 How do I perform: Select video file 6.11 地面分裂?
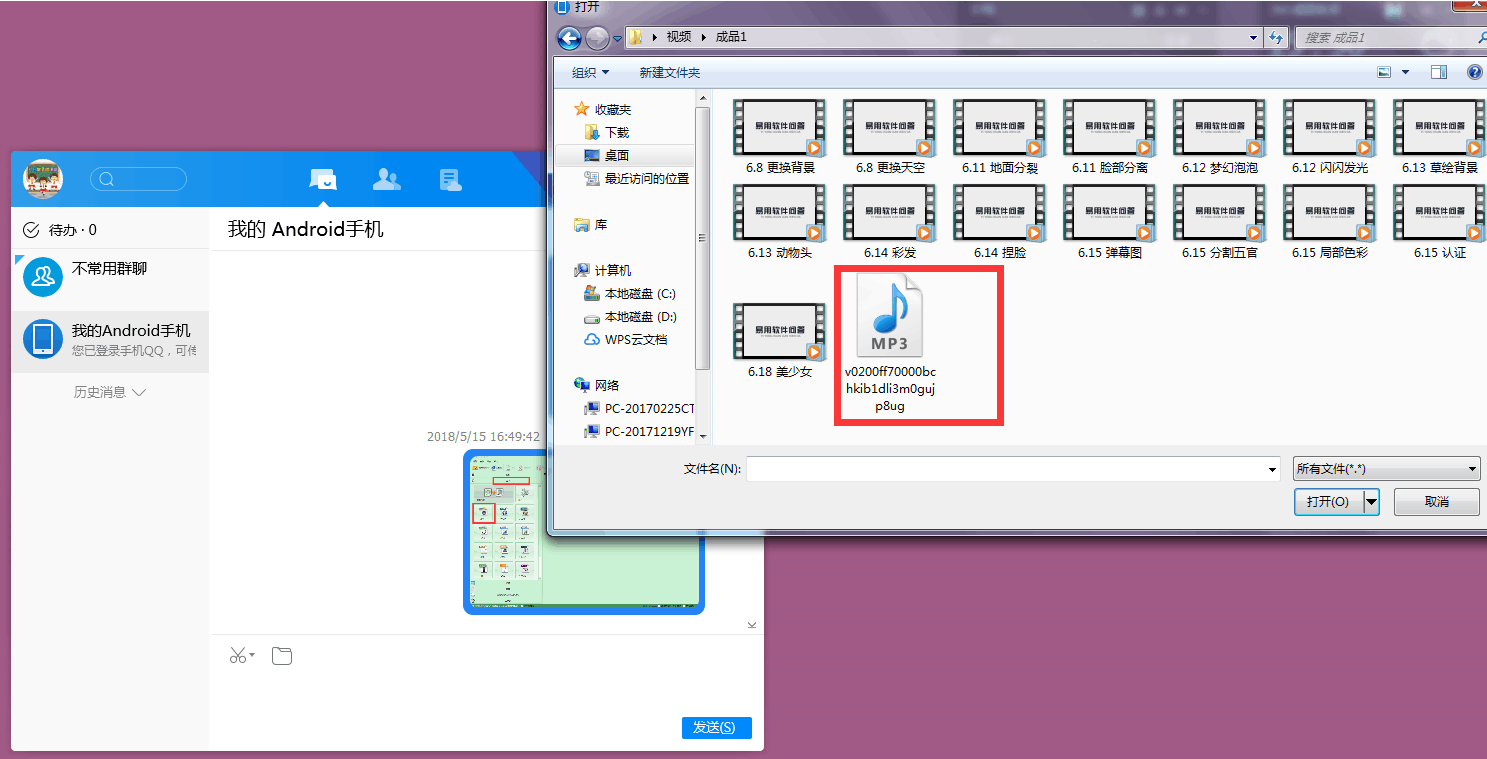tap(1000, 137)
